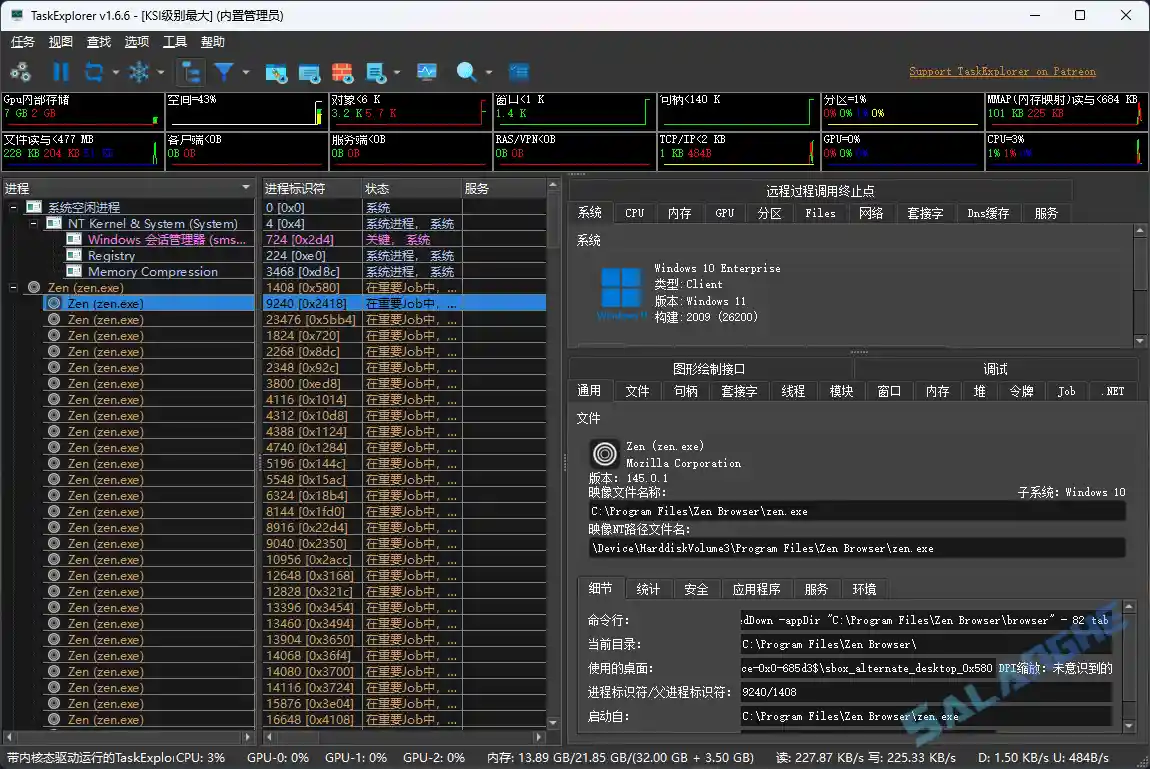Switch to the Dns缓存 tab
This screenshot has width=1150, height=769.
click(x=988, y=213)
